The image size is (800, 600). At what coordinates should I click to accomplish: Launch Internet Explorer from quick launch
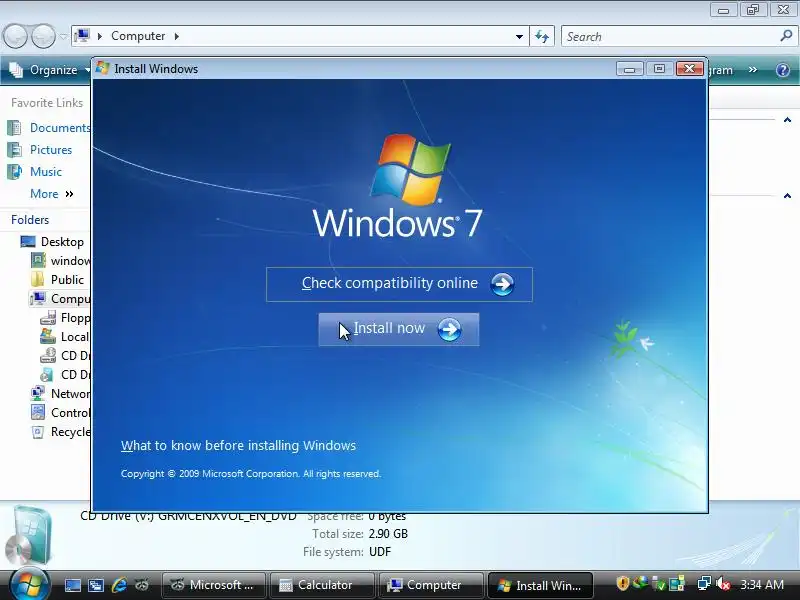coord(119,585)
